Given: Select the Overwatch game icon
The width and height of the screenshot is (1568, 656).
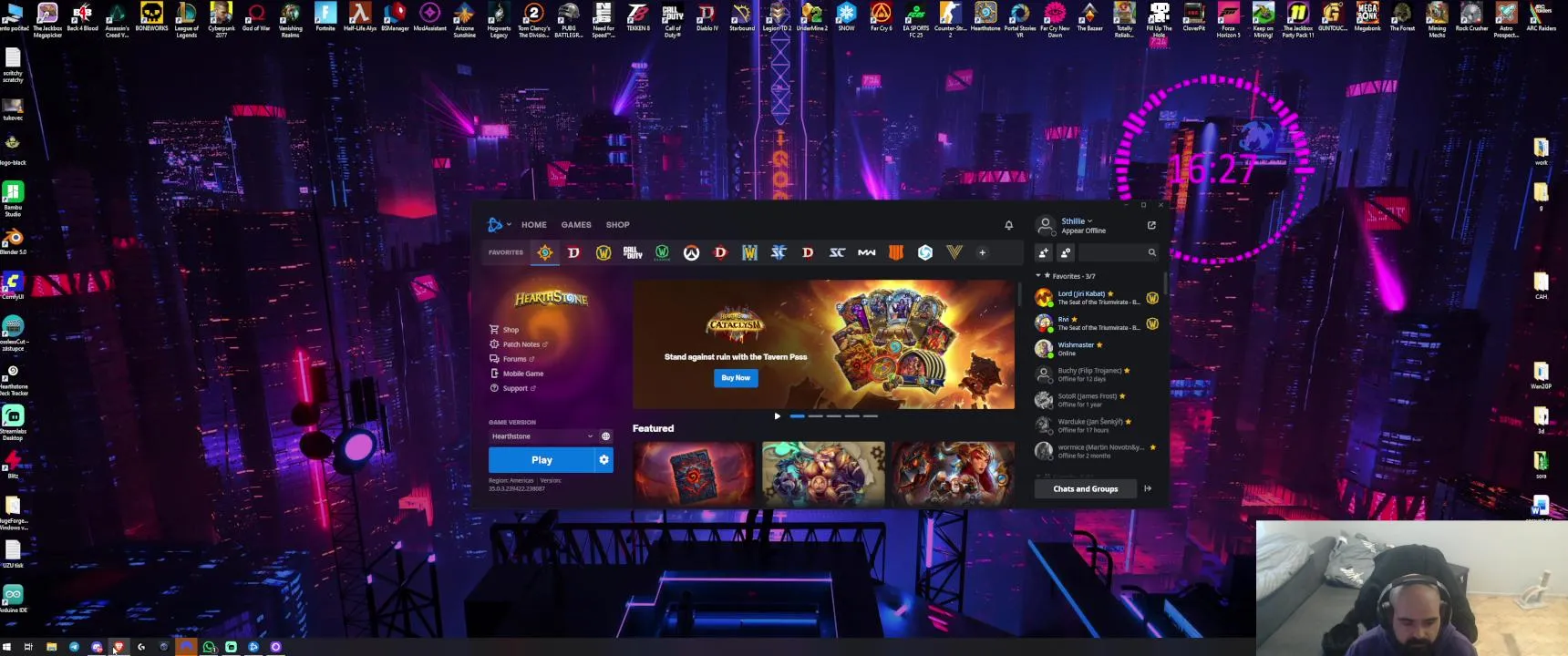Looking at the screenshot, I should 691,252.
